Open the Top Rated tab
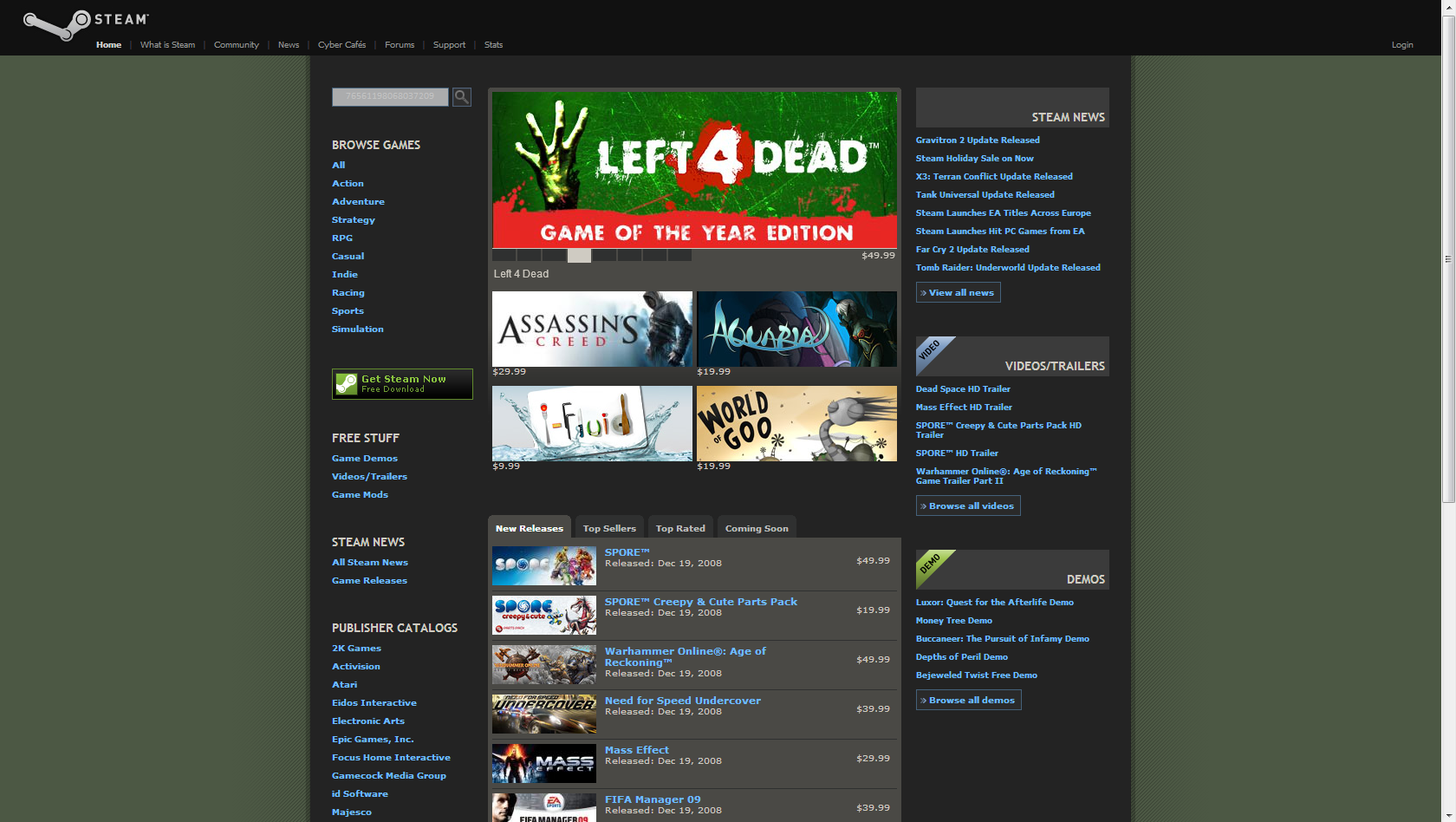Viewport: 1456px width, 822px height. [680, 528]
